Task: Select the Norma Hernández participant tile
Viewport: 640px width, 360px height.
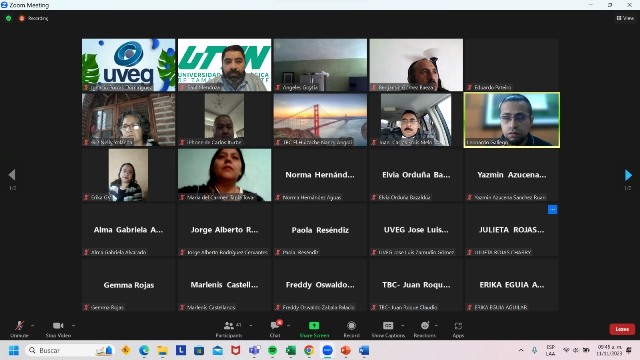Action: click(320, 175)
